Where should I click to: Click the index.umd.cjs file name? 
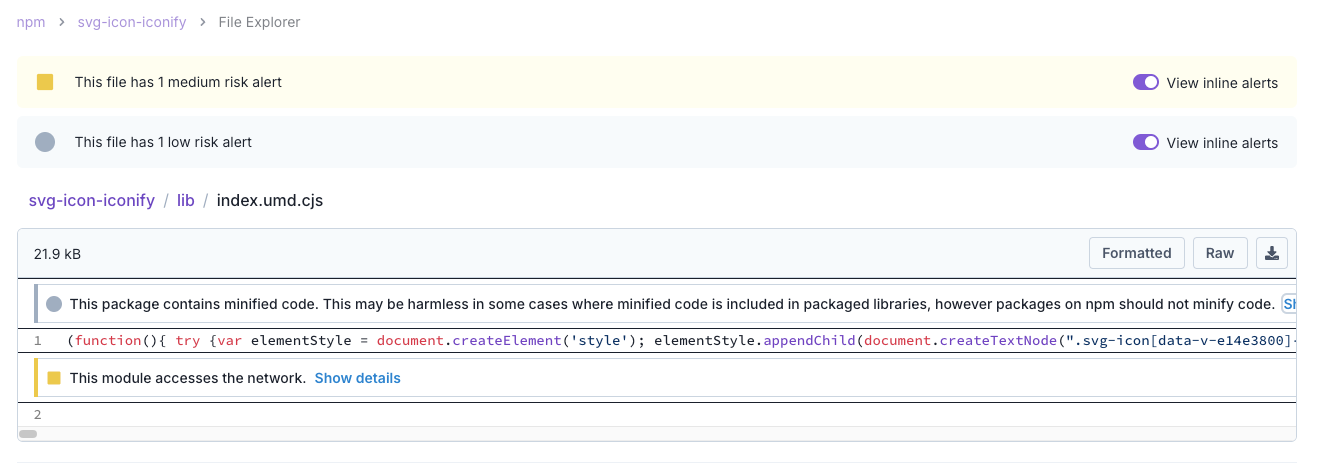(270, 200)
